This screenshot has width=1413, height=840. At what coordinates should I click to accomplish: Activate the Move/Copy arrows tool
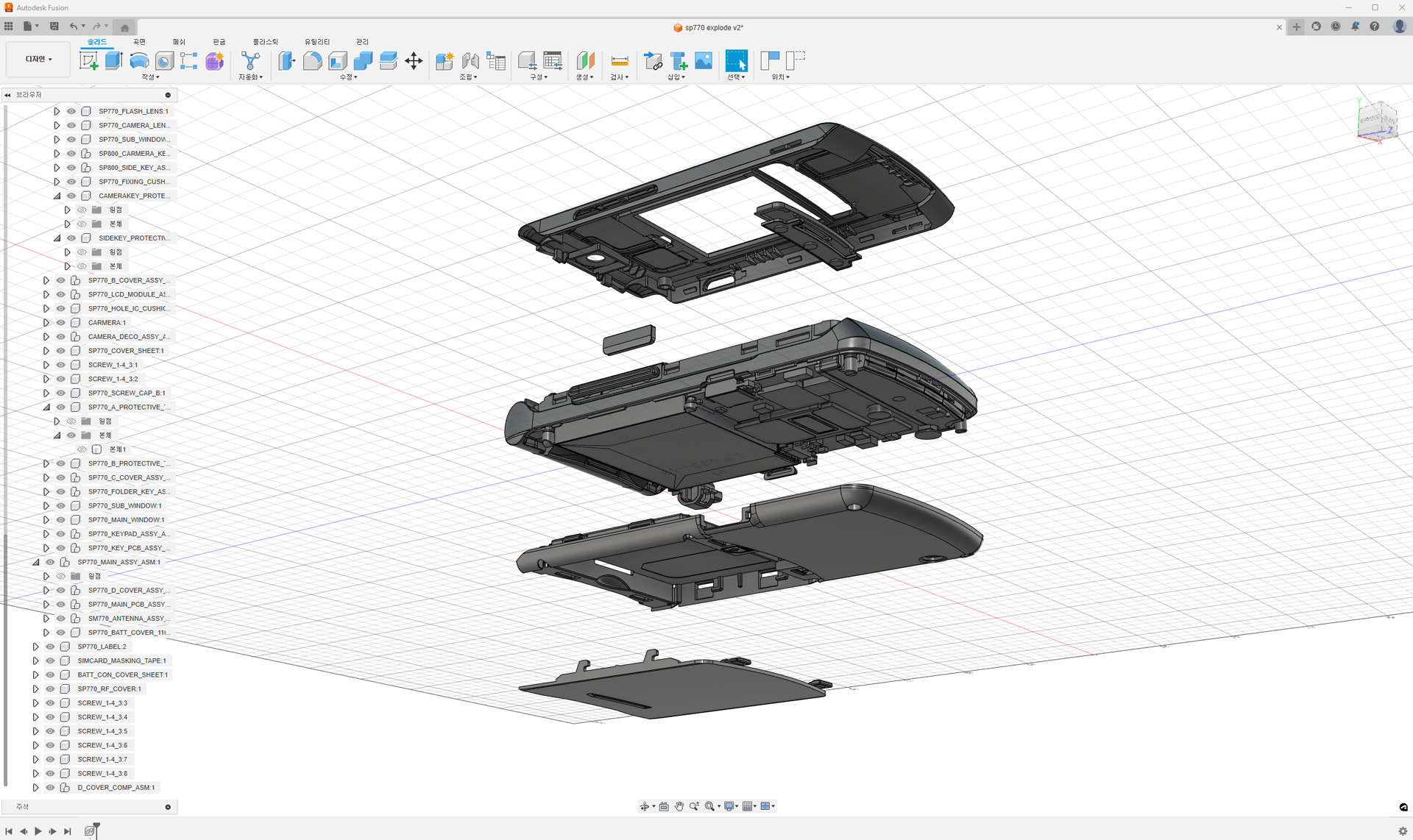coord(414,60)
